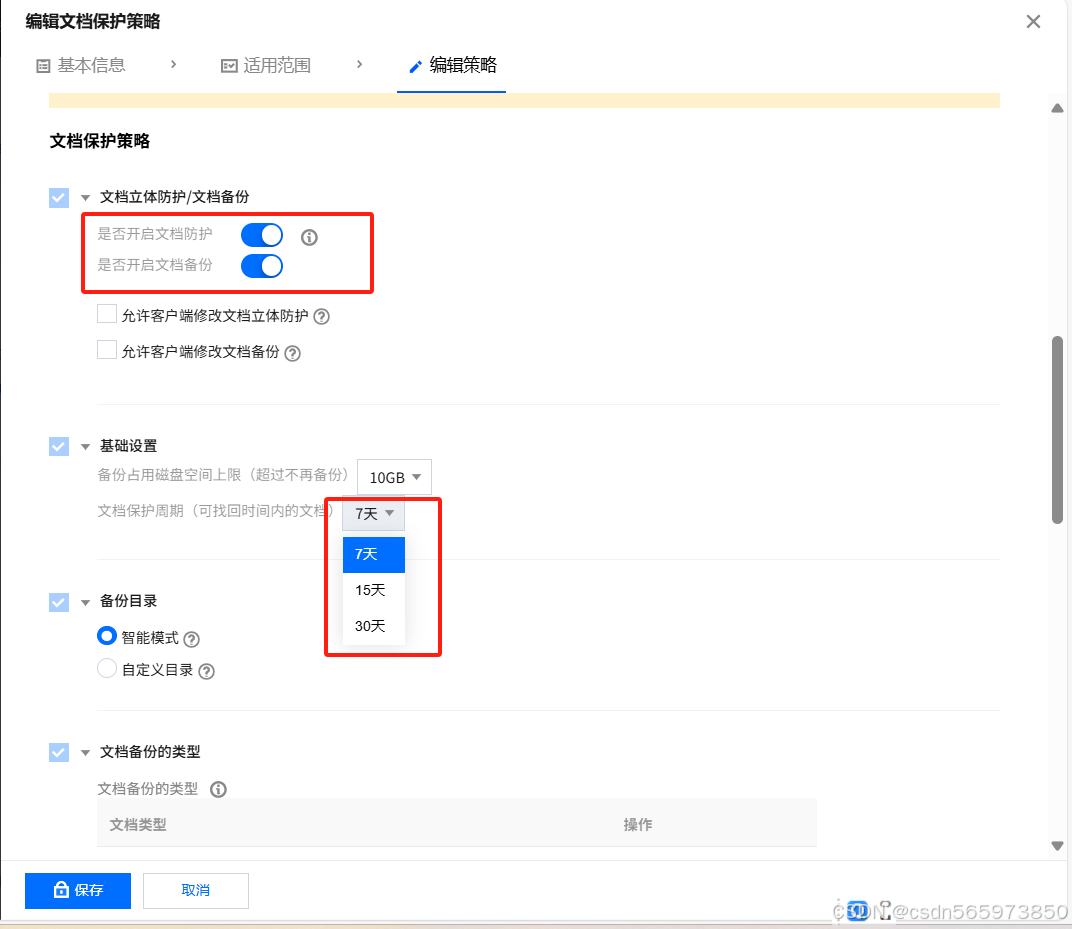This screenshot has width=1072, height=929.
Task: Click the scrollbar up arrow
Action: [1057, 108]
